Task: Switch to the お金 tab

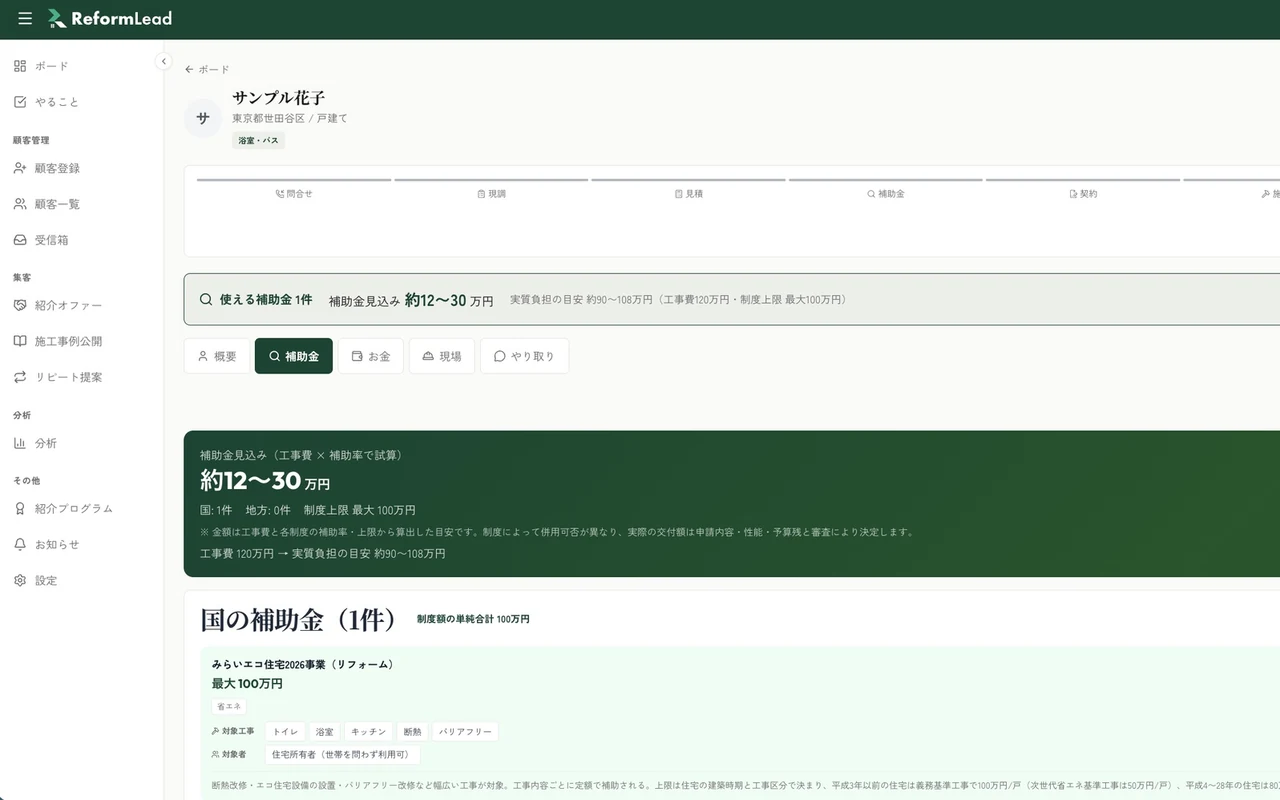Action: point(371,356)
